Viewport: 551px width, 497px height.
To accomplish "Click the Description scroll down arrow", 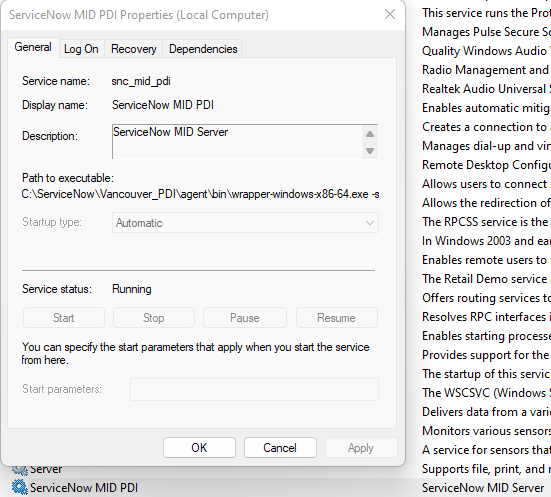I will pyautogui.click(x=370, y=150).
